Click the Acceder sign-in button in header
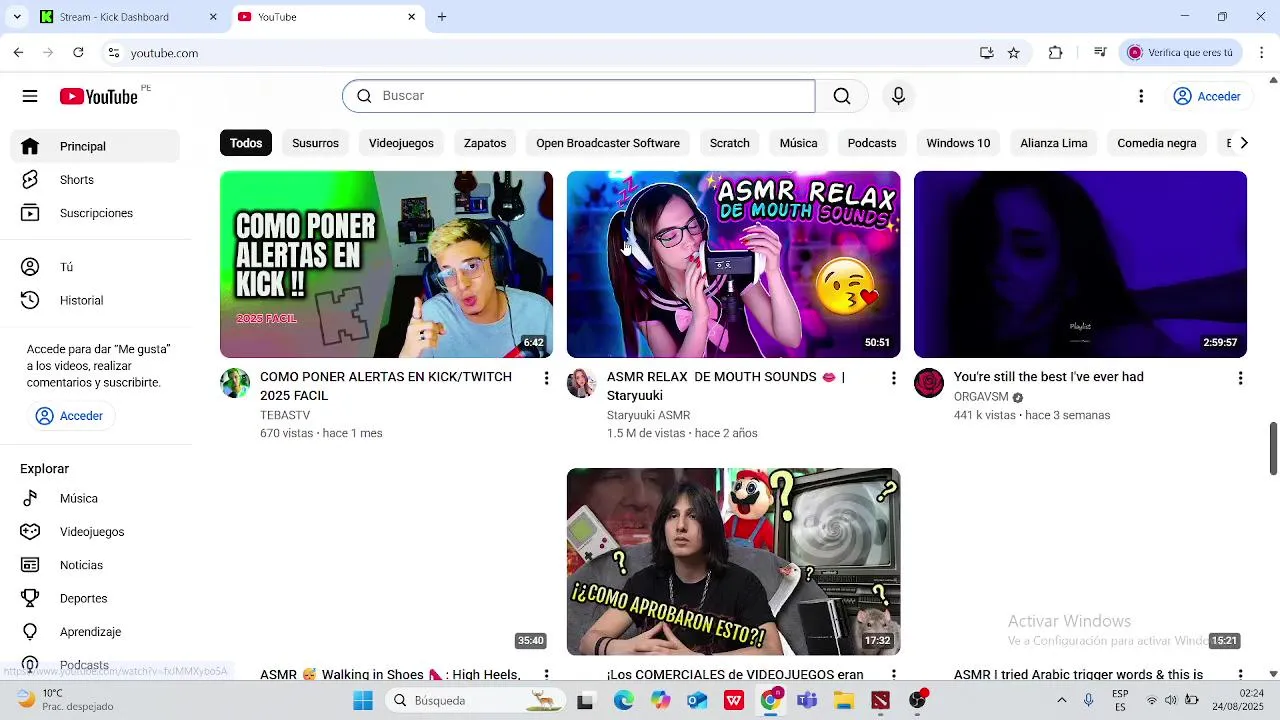The height and width of the screenshot is (720, 1280). pos(1207,96)
